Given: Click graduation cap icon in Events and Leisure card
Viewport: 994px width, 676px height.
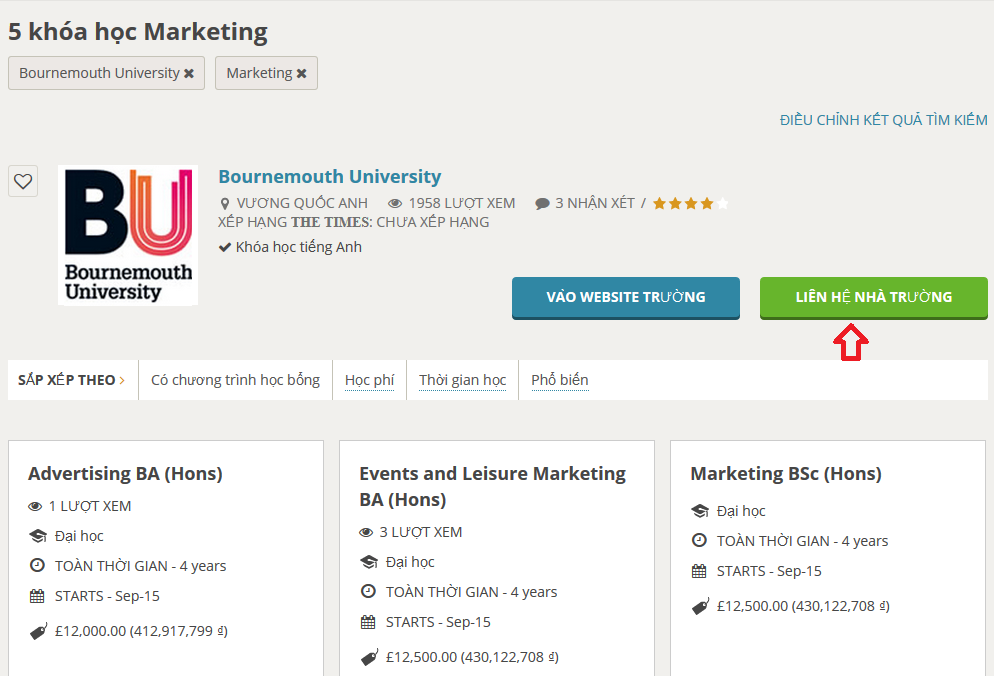Looking at the screenshot, I should pyautogui.click(x=369, y=562).
